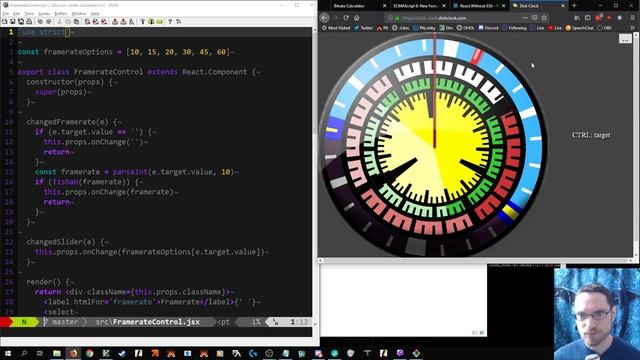Open the Firefox Library icon
640x360 pixels.
577,18
